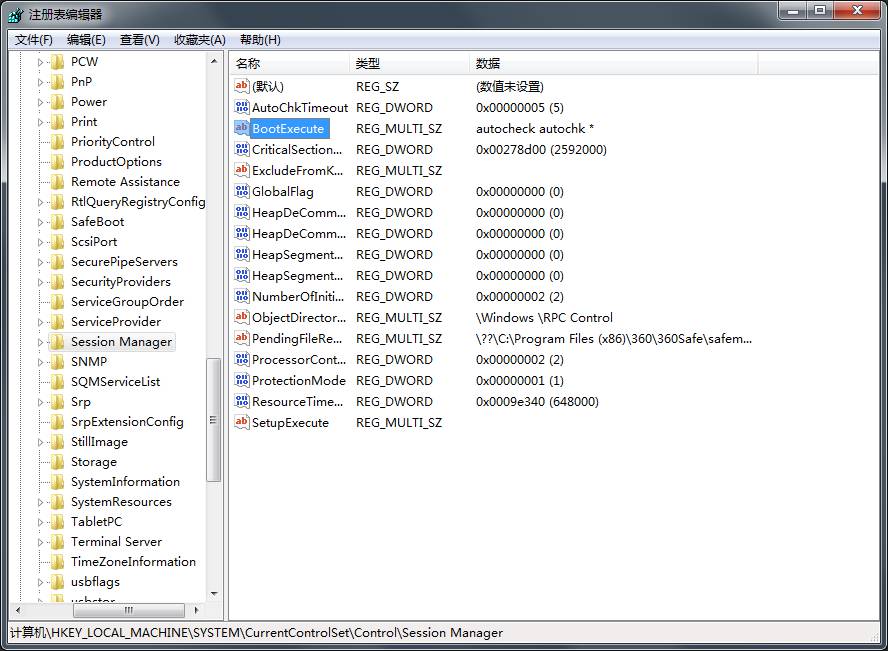Viewport: 888px width, 651px height.
Task: Click the Session Manager folder icon
Action: click(57, 342)
